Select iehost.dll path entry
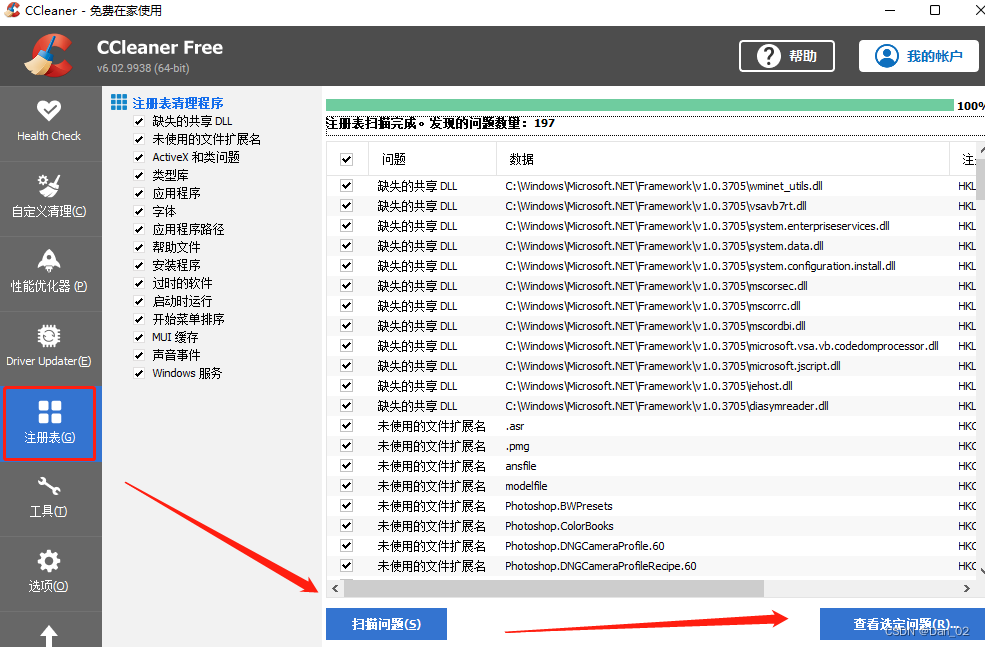This screenshot has width=985, height=647. pyautogui.click(x=649, y=386)
